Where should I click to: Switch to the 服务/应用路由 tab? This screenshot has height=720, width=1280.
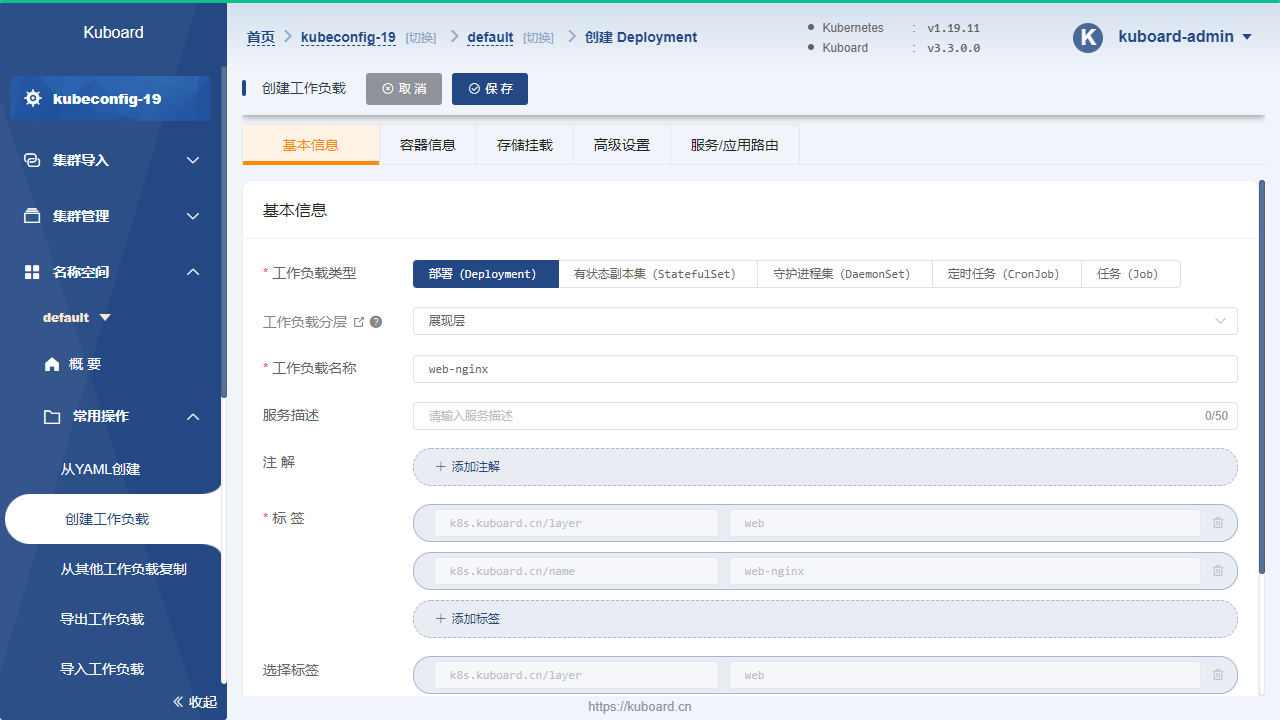click(735, 145)
